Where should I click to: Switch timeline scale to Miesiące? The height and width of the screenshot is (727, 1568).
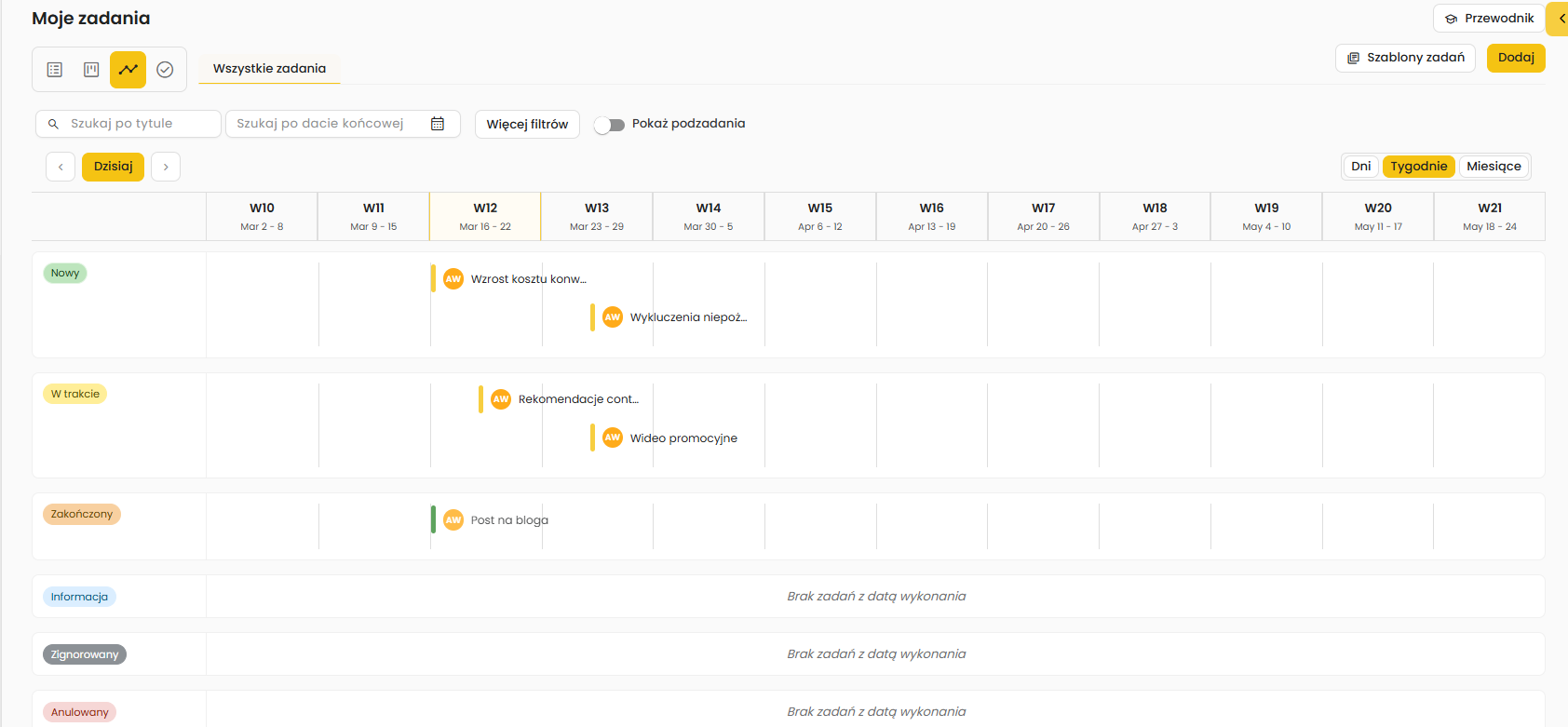1494,167
